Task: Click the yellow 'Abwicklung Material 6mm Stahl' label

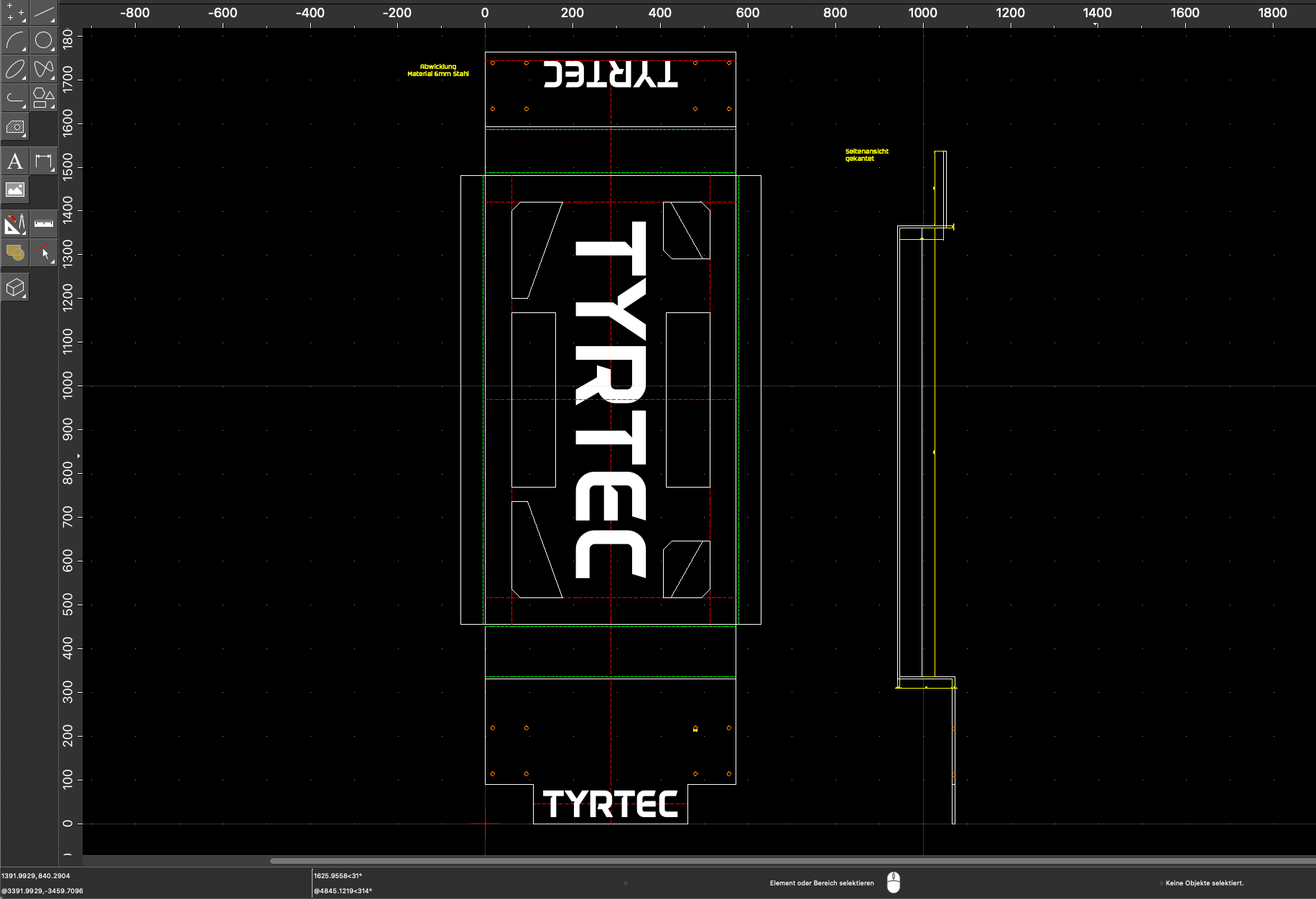Action: 438,70
